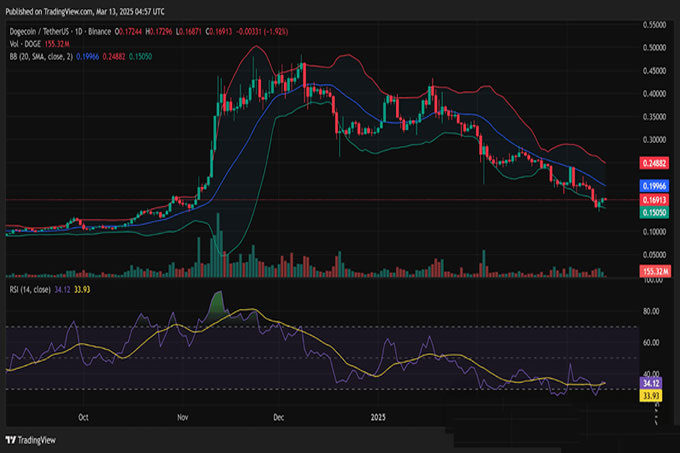Click the purple 34.12 value in RSI legend
Screen dimensions: 680x453
point(62,290)
